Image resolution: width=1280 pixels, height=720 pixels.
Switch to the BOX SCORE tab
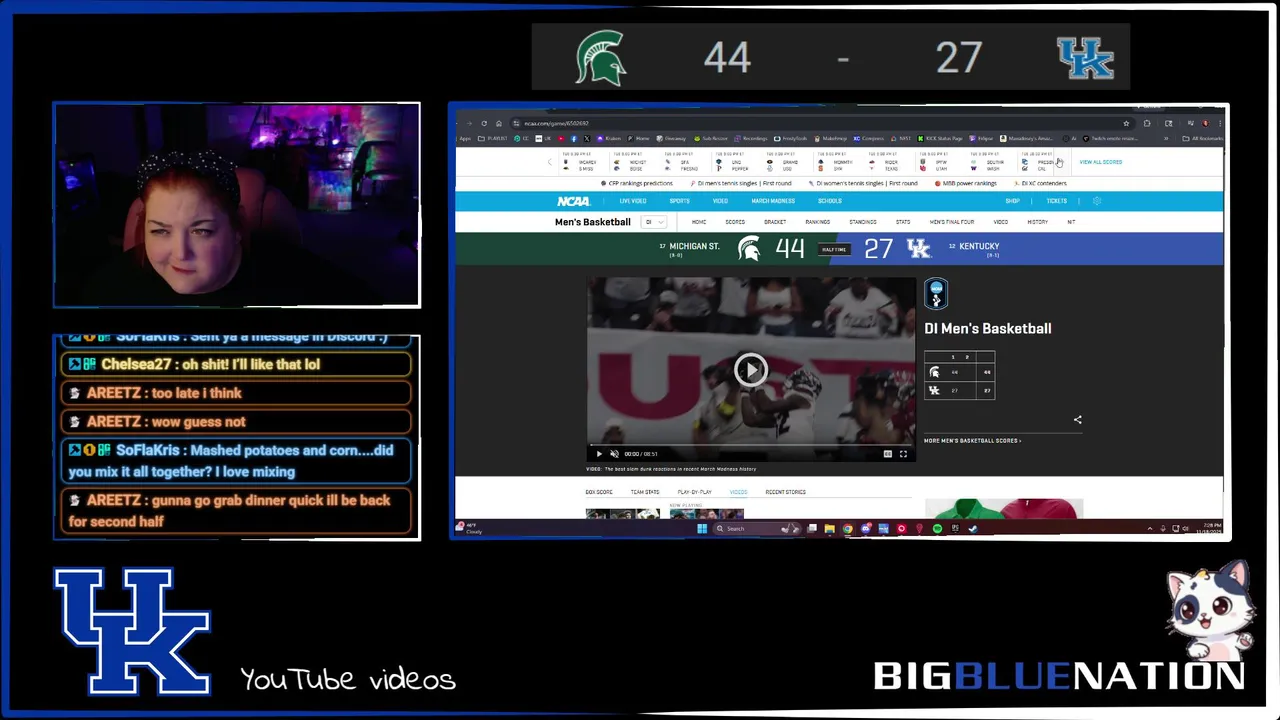click(x=599, y=492)
